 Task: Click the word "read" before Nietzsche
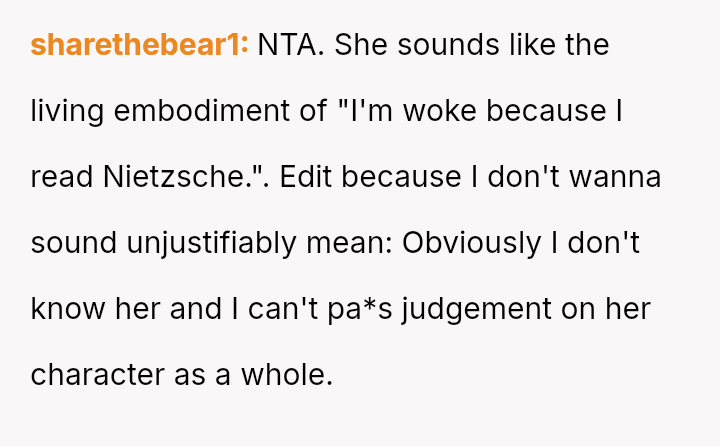[x=62, y=177]
